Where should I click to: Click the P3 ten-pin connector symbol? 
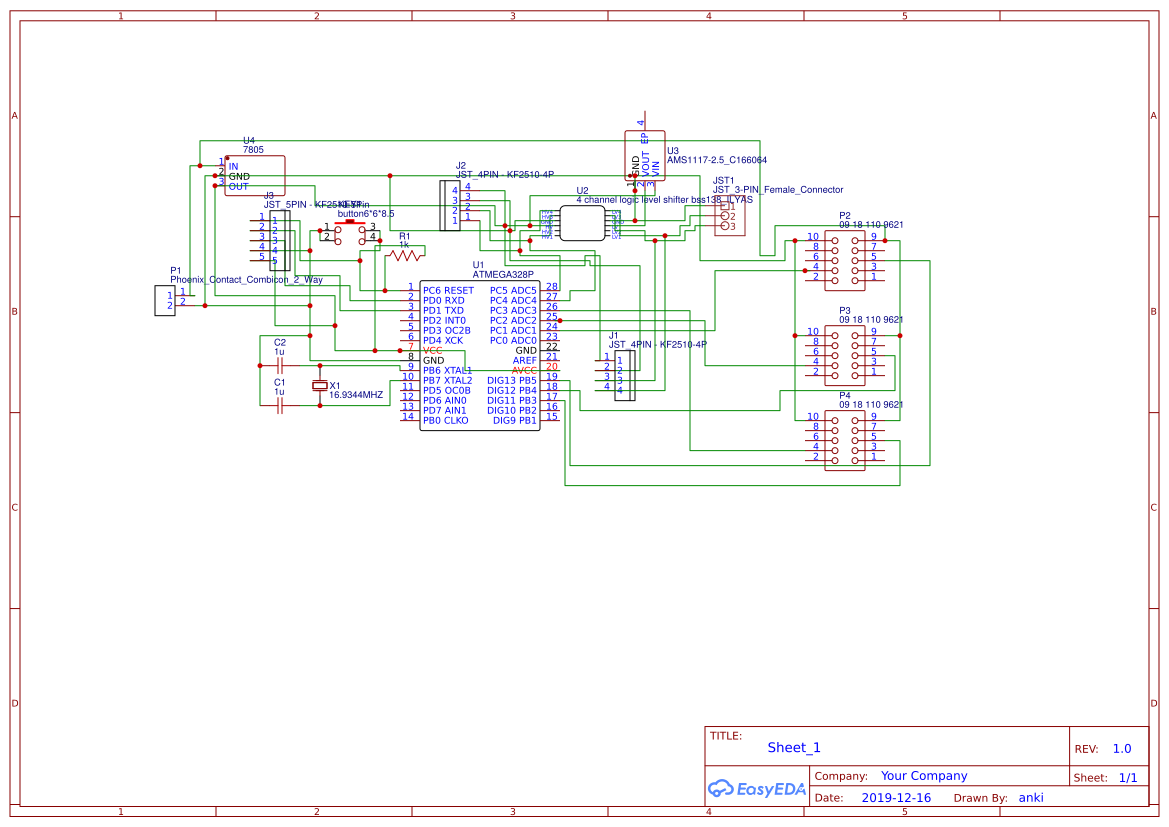[845, 353]
